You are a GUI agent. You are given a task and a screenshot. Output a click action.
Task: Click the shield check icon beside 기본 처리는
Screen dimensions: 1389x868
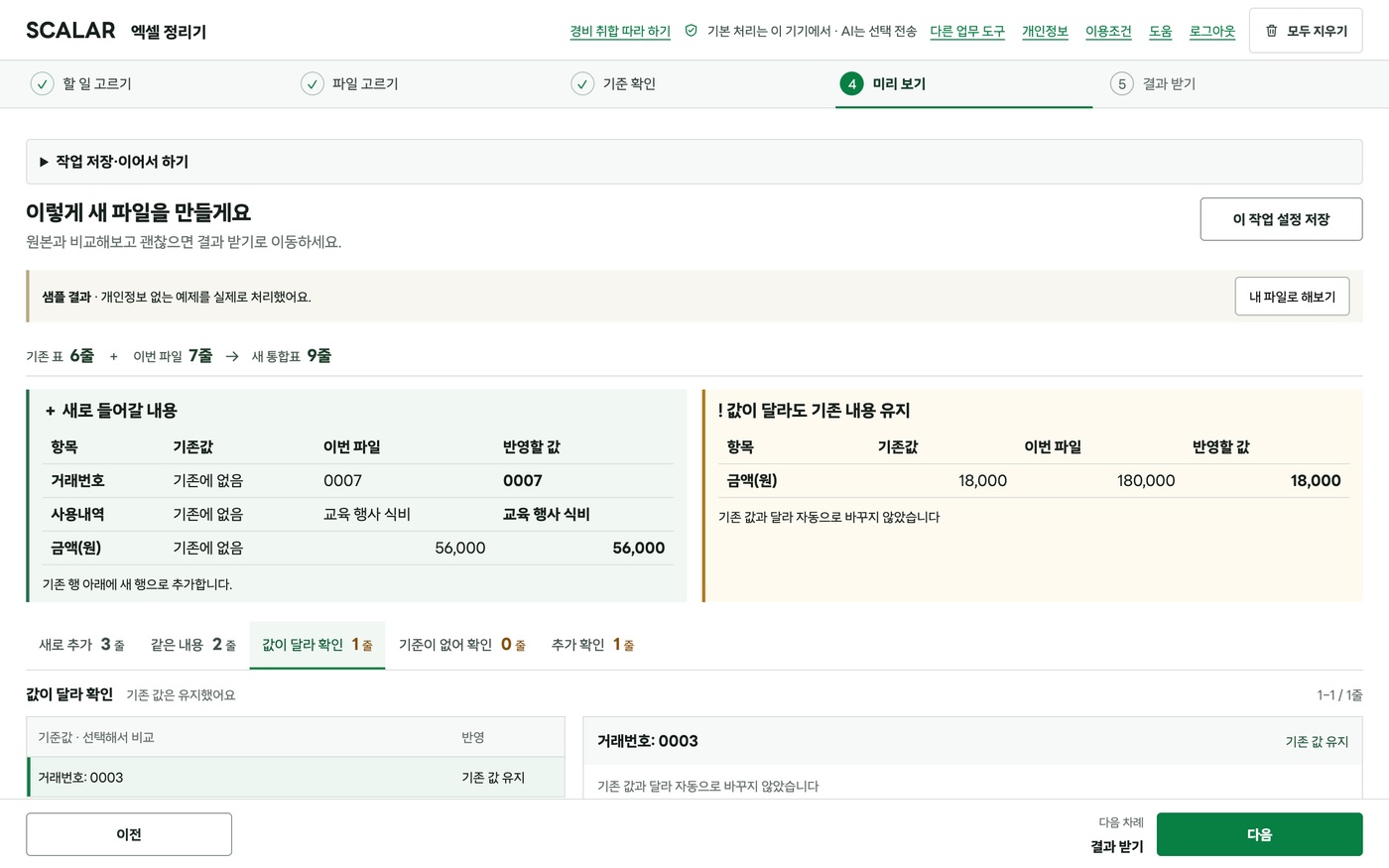(x=692, y=31)
